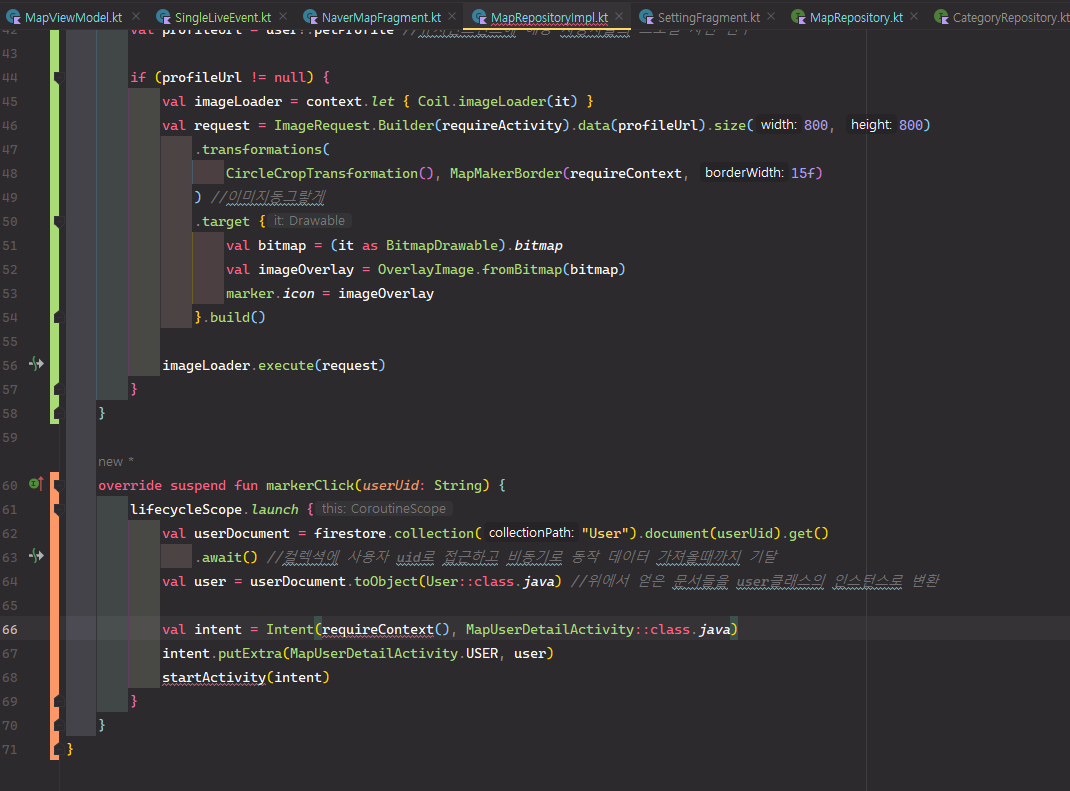Viewport: 1070px width, 791px height.
Task: Click line number 66 in the gutter
Action: (10, 629)
